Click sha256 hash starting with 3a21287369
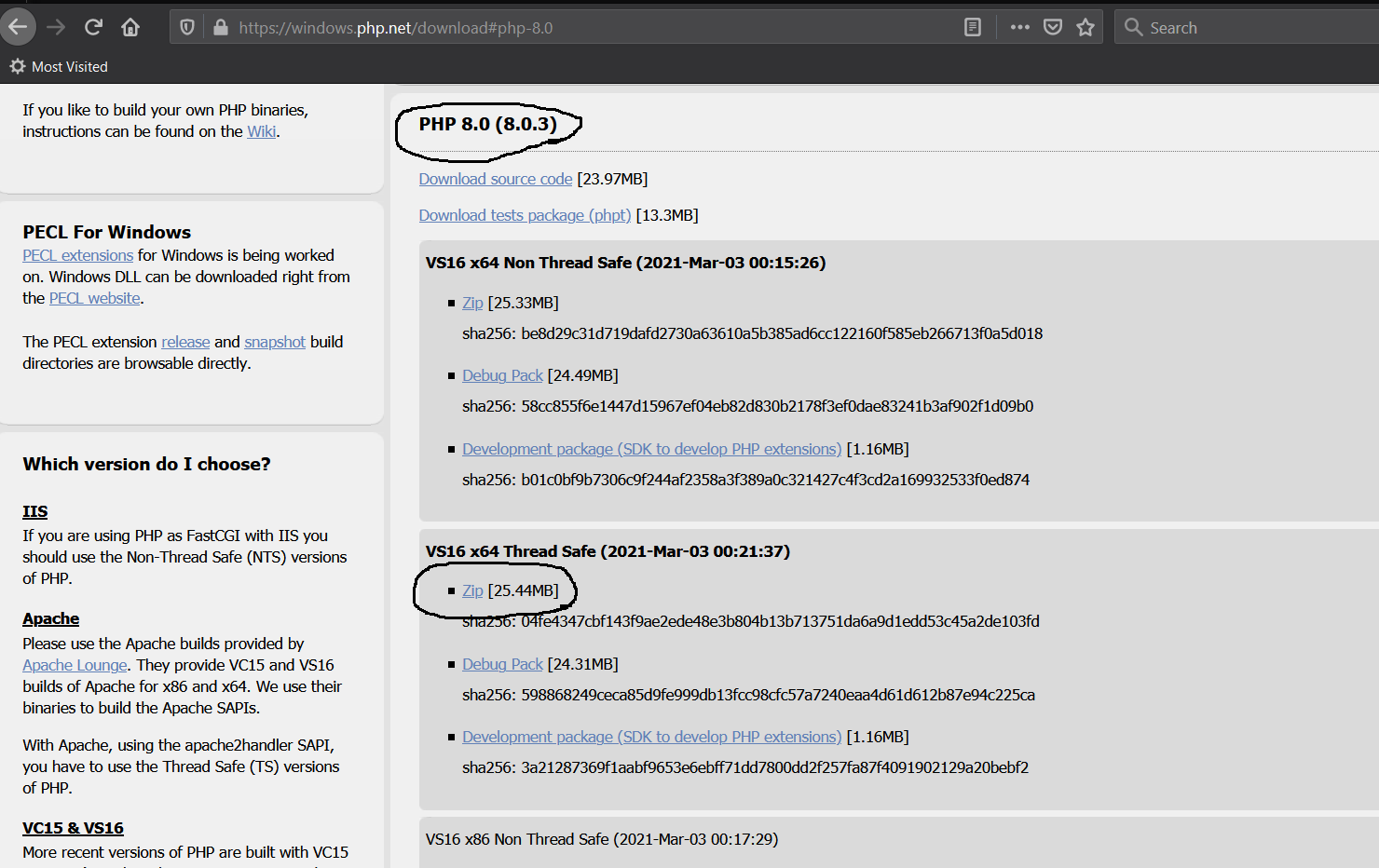The width and height of the screenshot is (1379, 868). 775,767
